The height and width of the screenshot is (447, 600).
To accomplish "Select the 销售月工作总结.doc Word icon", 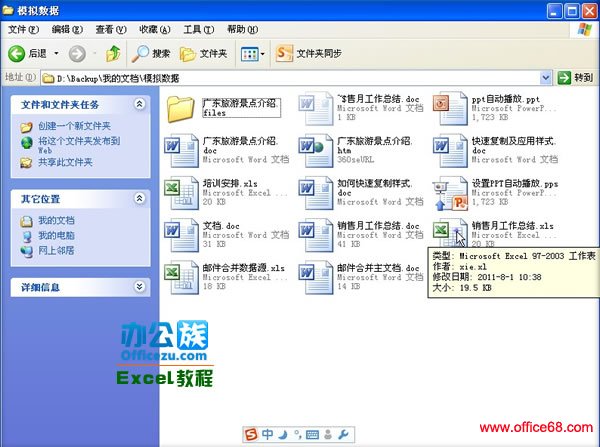I will tap(316, 235).
